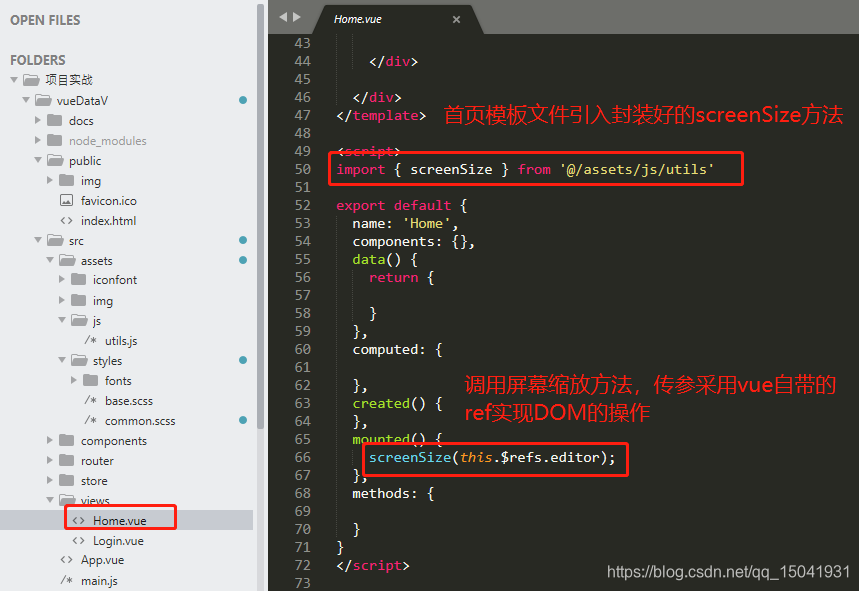
Task: Expand the docs folder
Action: (x=38, y=120)
